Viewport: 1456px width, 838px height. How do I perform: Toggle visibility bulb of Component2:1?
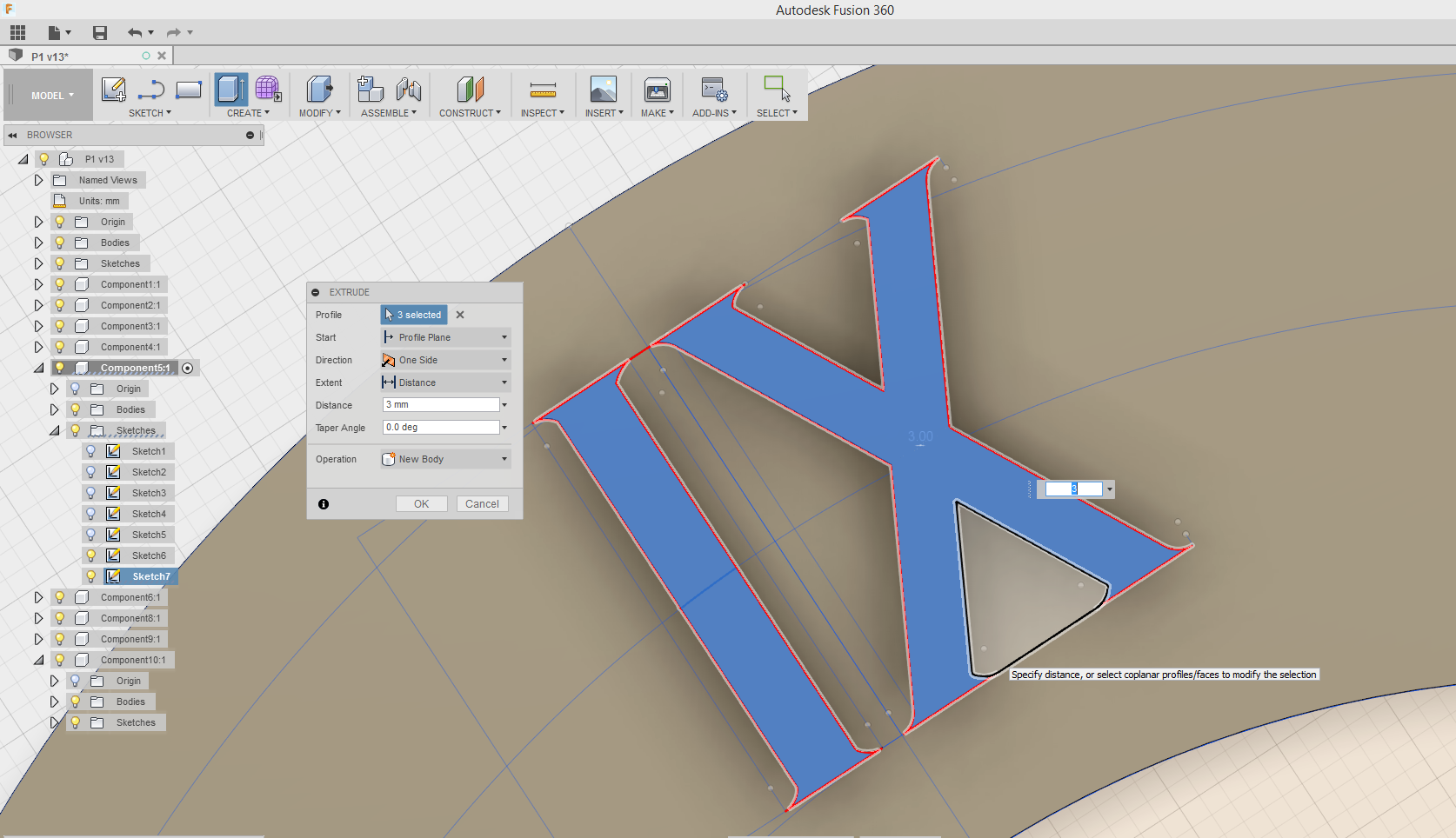60,305
